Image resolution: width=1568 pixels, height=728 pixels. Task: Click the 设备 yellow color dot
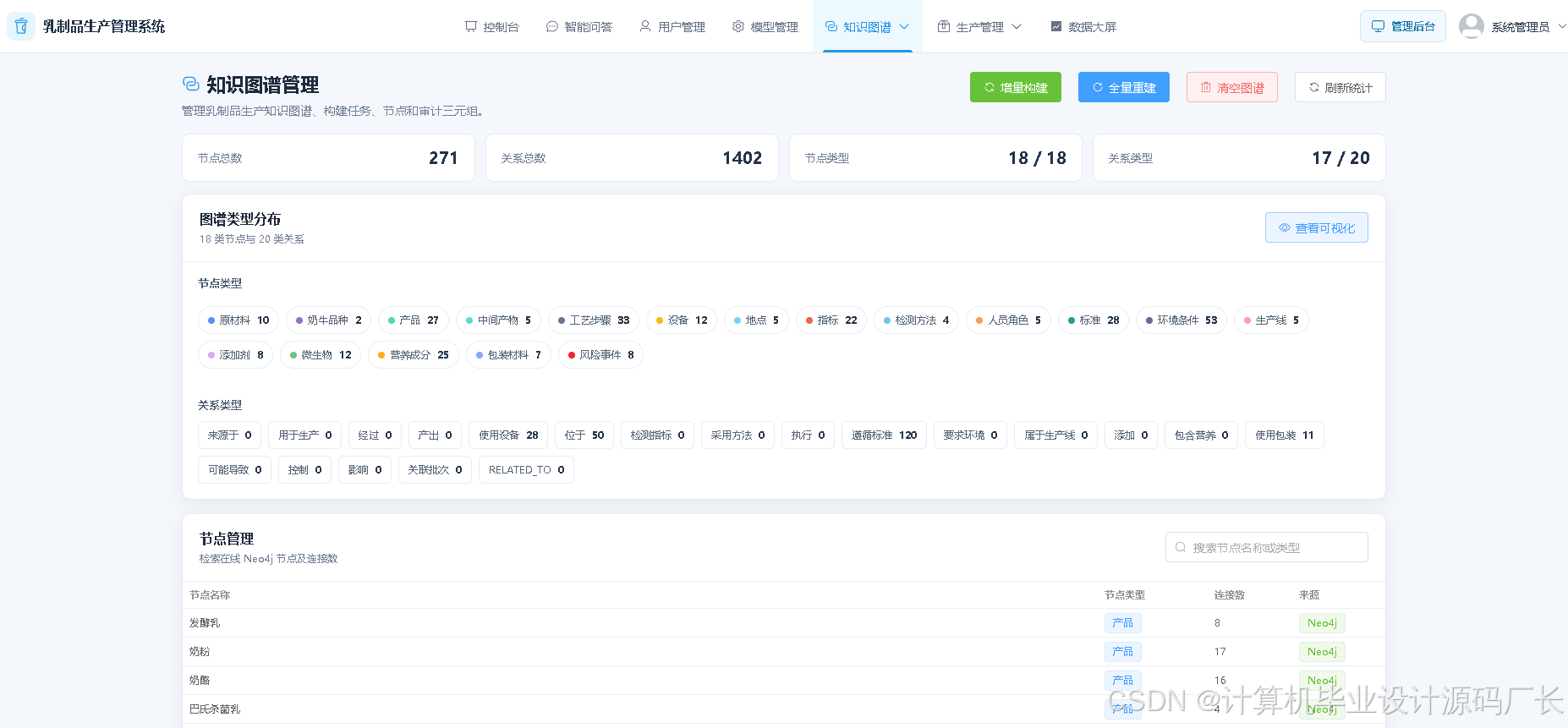(x=660, y=320)
